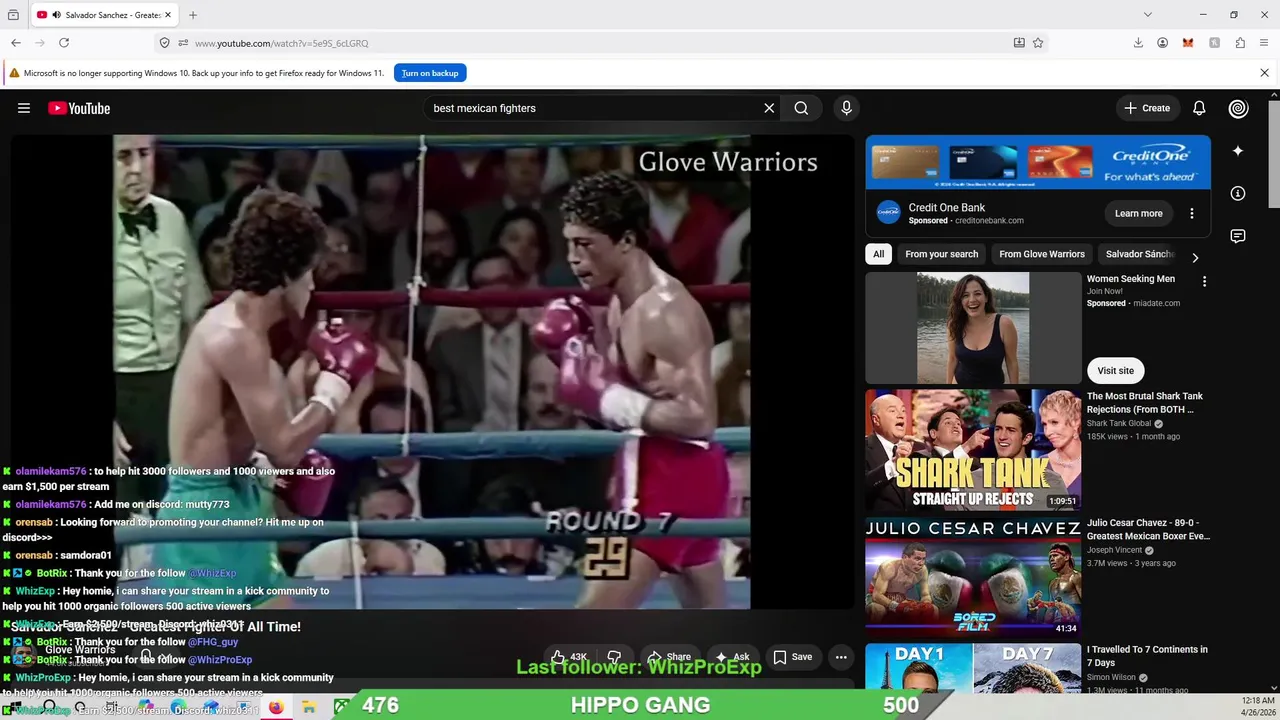Image resolution: width=1280 pixels, height=720 pixels.
Task: Switch to the Salvador Sanchez browser tab
Action: 105,15
